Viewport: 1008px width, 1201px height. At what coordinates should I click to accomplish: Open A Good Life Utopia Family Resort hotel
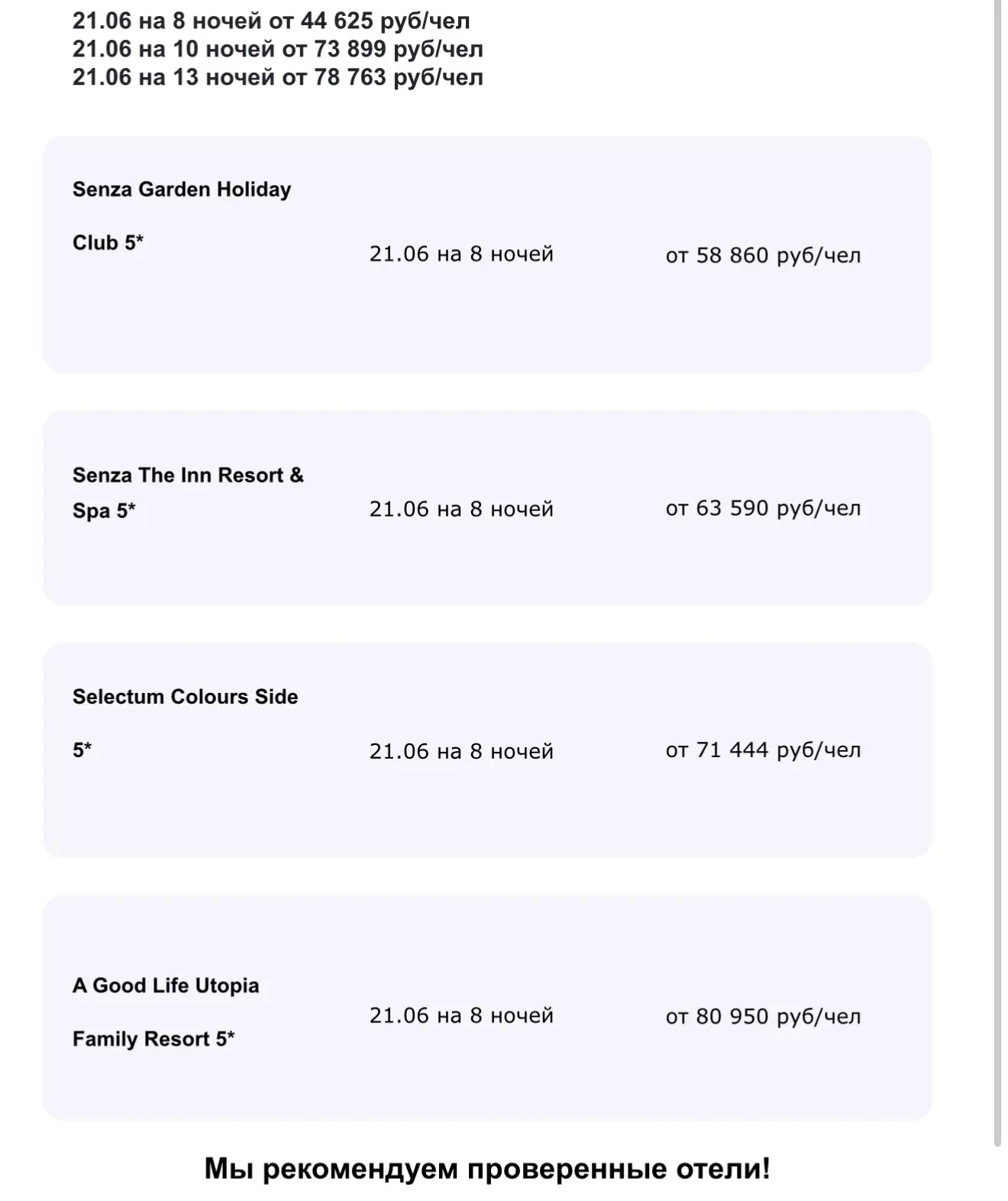pos(166,1012)
